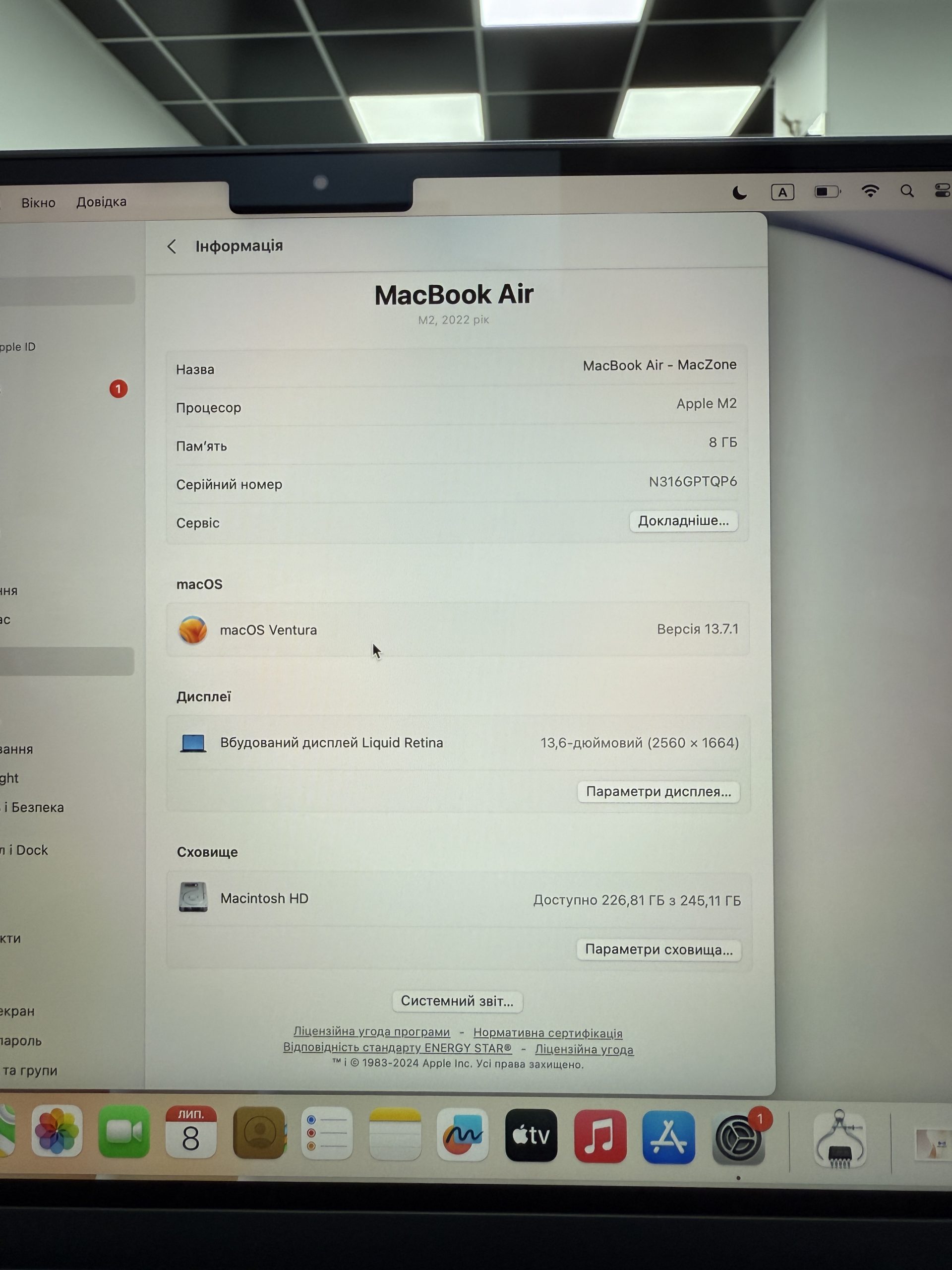Open Ліцензійна угода програми link
Viewport: 952px width, 1270px height.
point(372,1031)
